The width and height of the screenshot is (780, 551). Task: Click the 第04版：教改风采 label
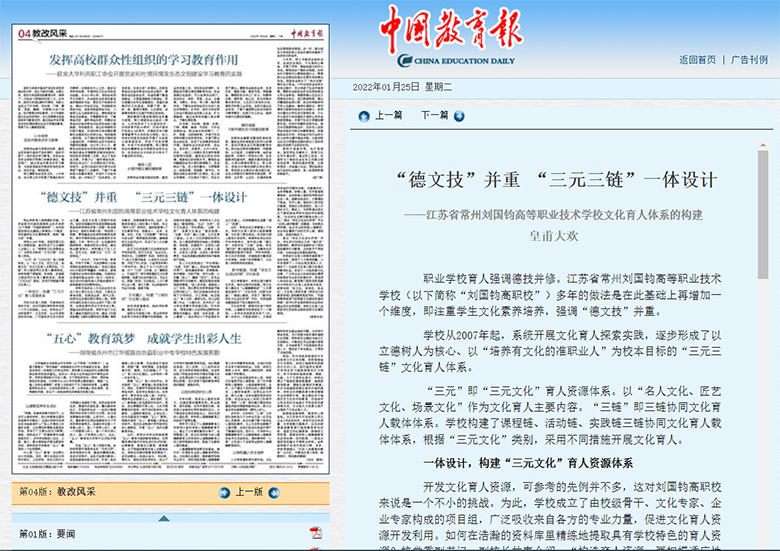pyautogui.click(x=57, y=492)
